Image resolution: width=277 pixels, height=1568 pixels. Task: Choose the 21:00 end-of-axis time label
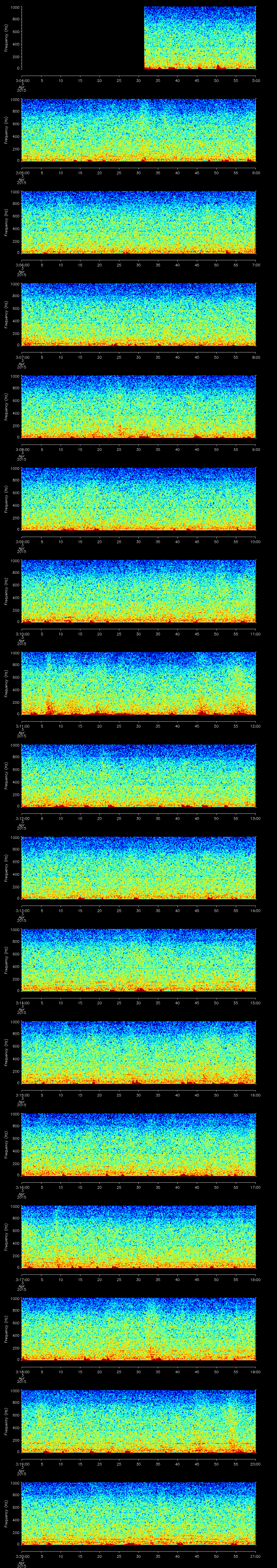[255, 1556]
